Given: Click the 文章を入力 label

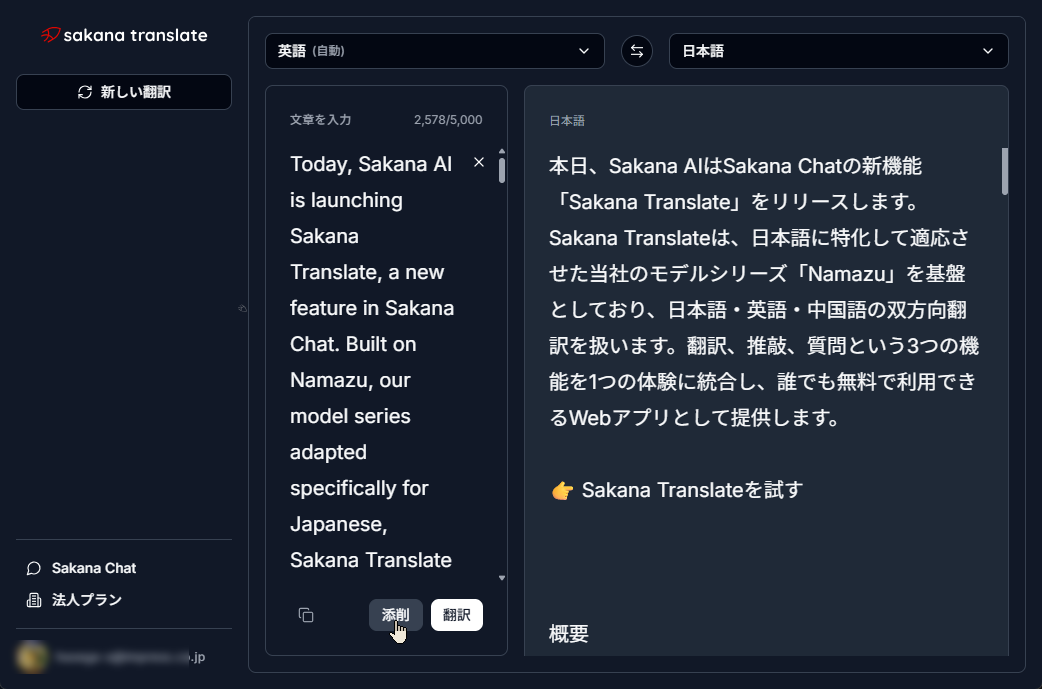Looking at the screenshot, I should coord(320,120).
